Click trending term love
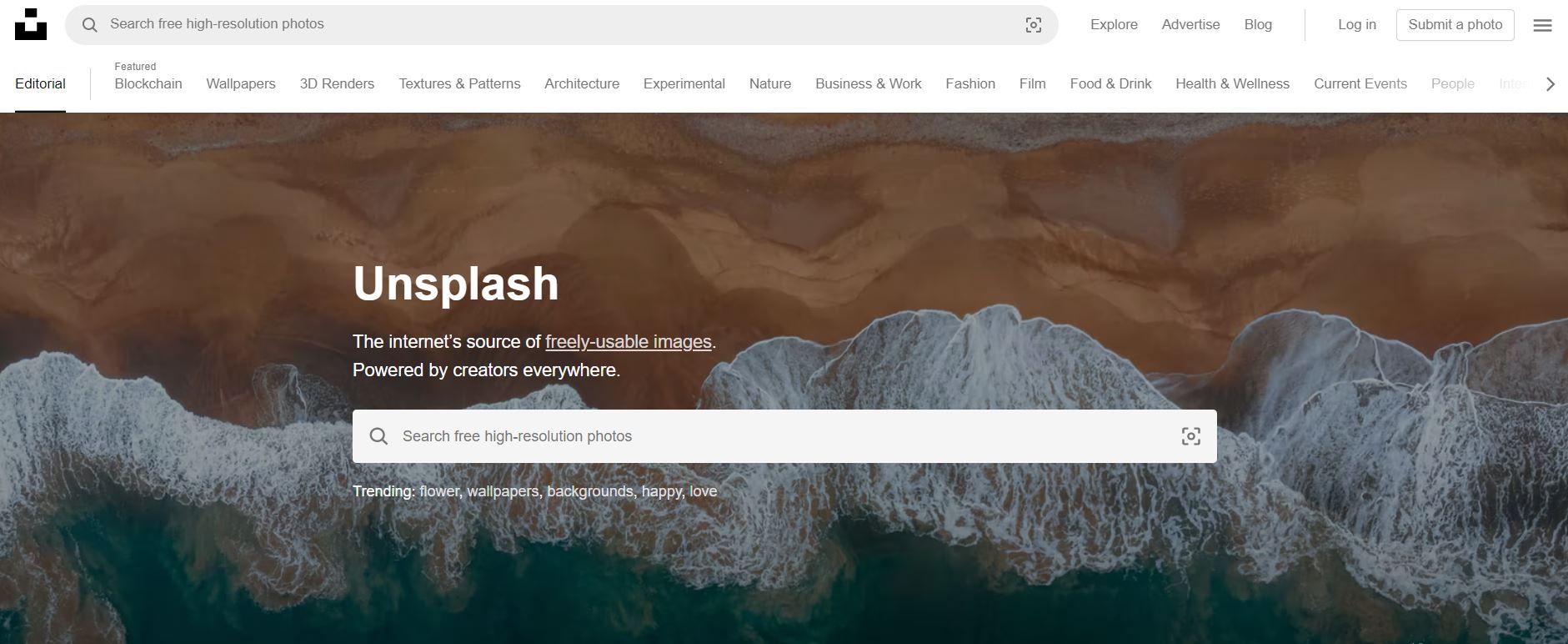The width and height of the screenshot is (1568, 644). 704,491
